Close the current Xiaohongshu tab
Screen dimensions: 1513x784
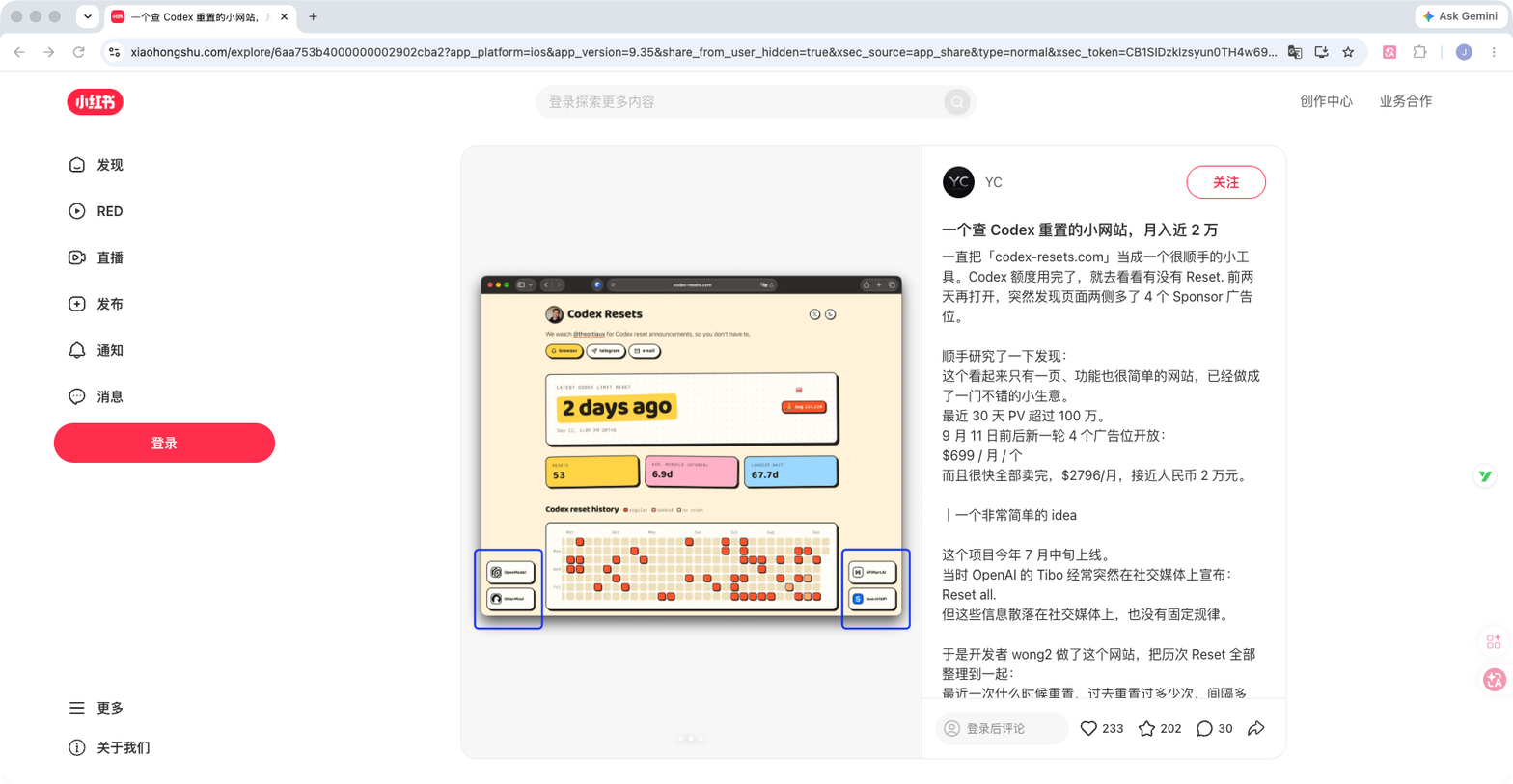click(284, 16)
